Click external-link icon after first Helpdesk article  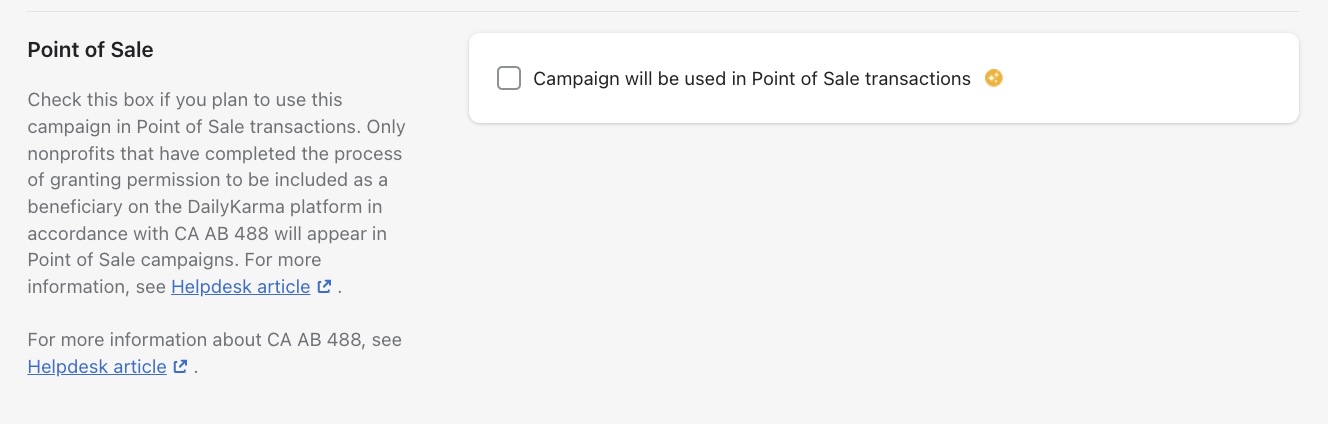pyautogui.click(x=324, y=287)
